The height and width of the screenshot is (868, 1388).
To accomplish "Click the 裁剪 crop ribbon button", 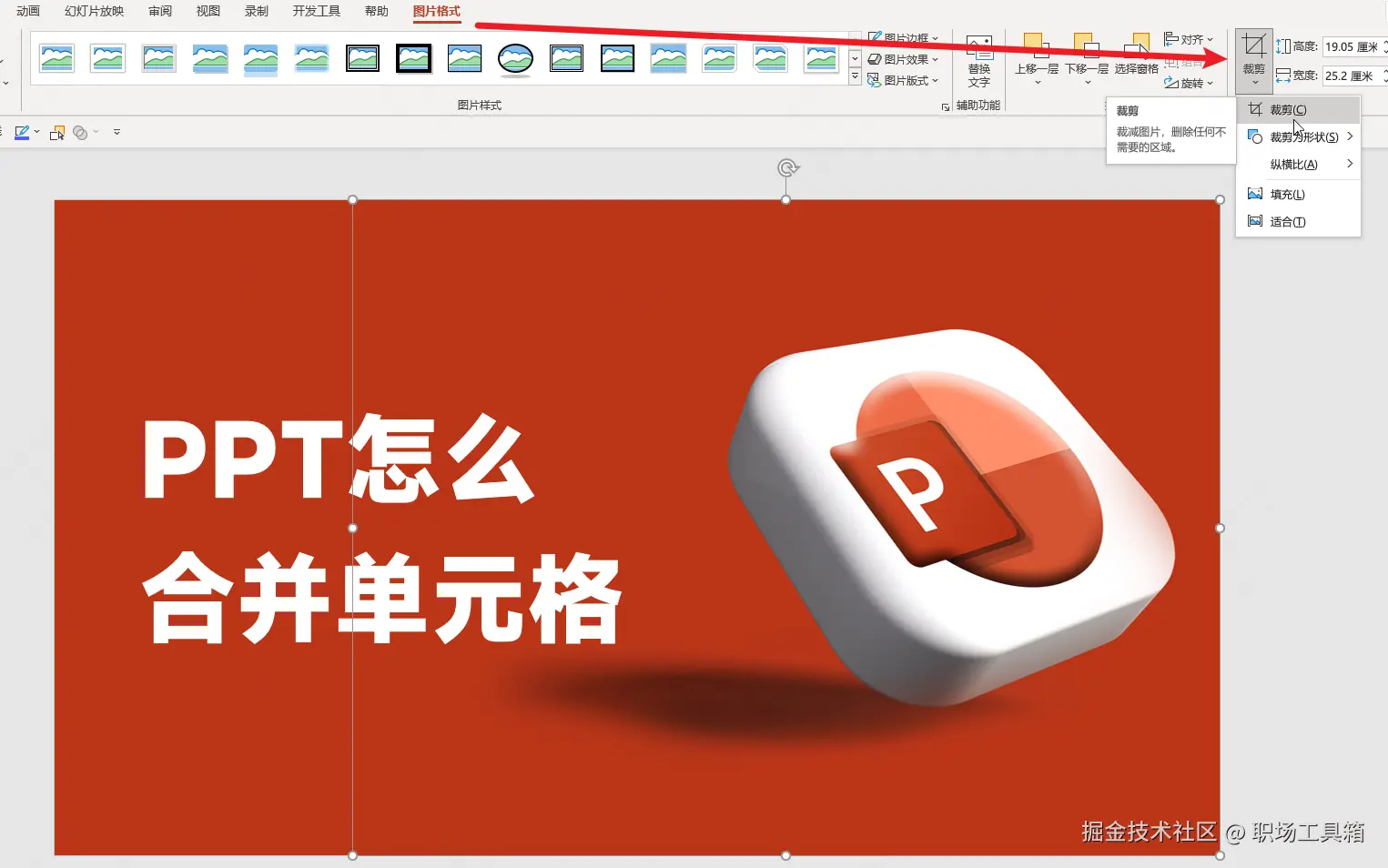I will click(x=1254, y=60).
